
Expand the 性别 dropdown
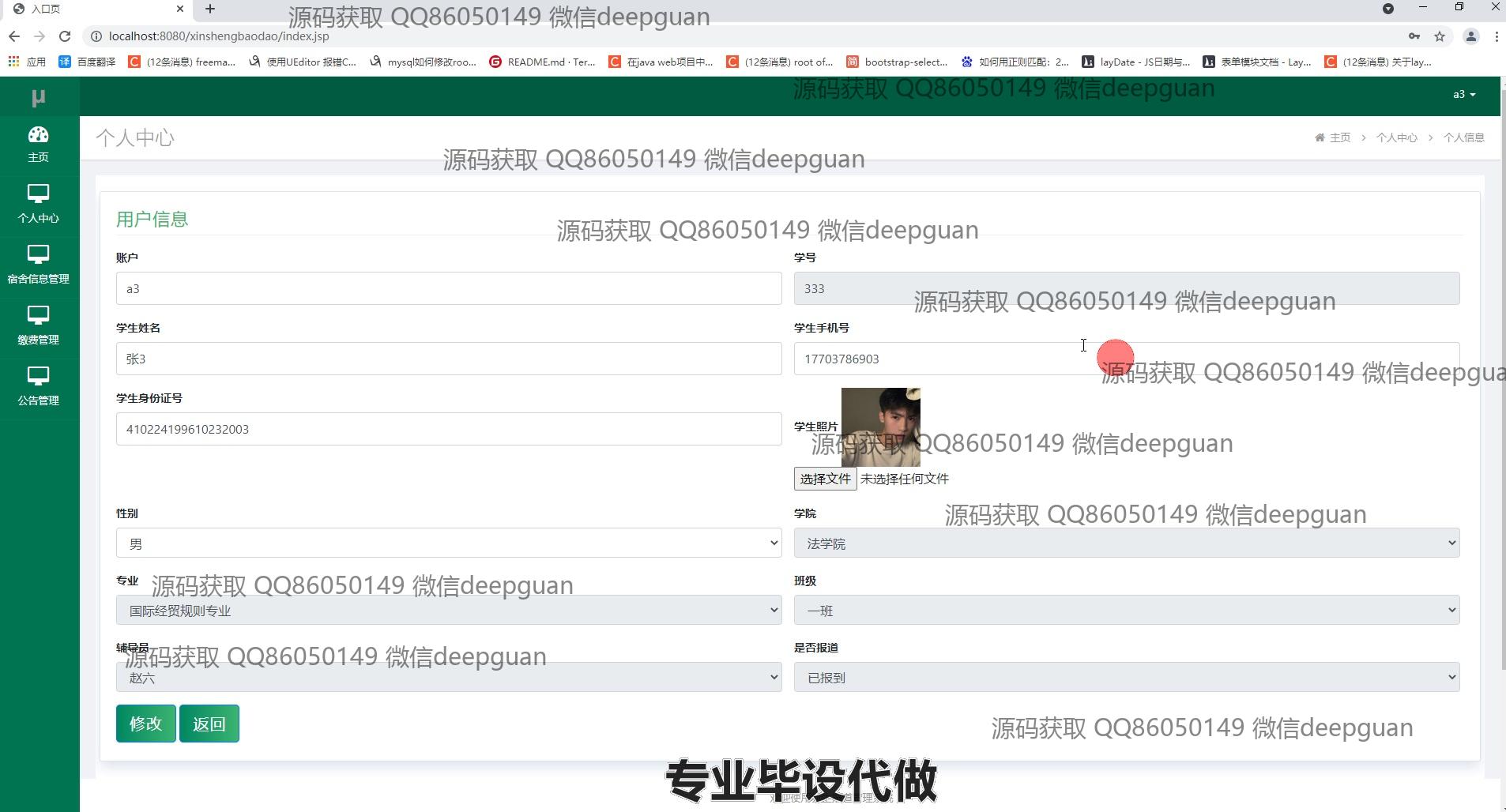tap(449, 543)
